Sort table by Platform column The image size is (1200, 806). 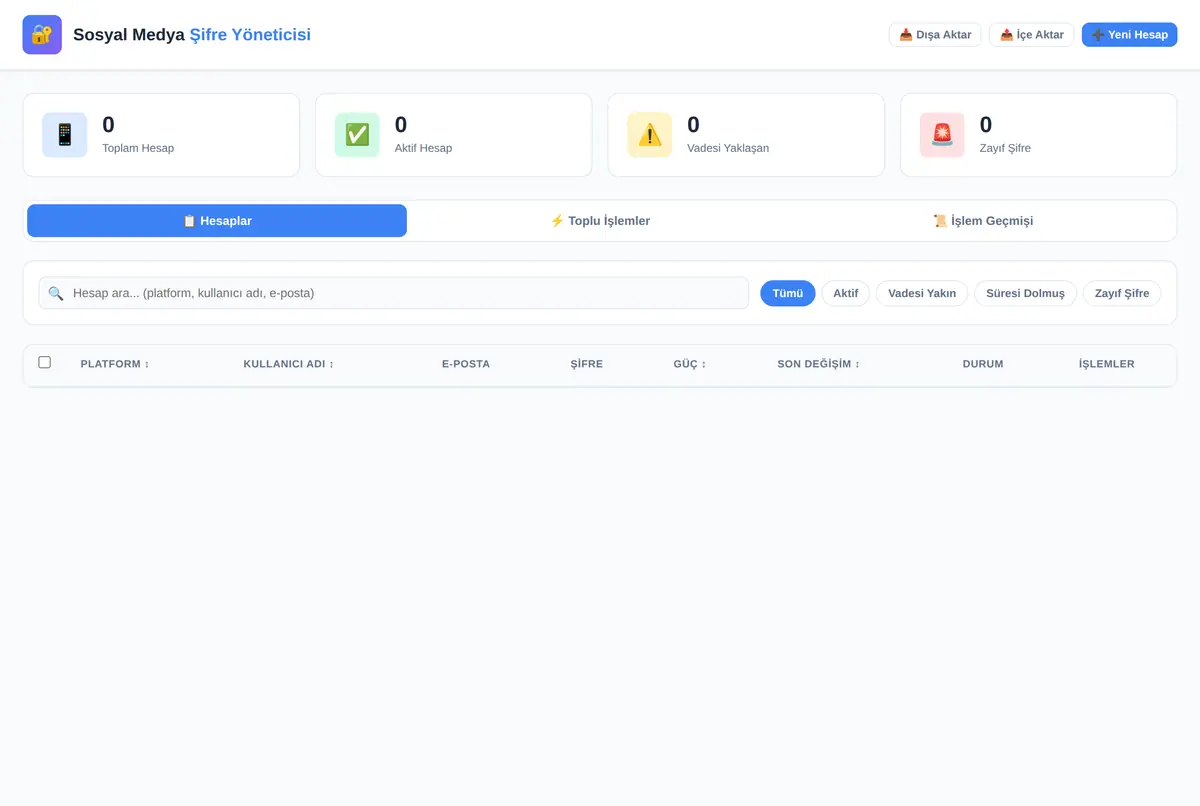pyautogui.click(x=115, y=364)
